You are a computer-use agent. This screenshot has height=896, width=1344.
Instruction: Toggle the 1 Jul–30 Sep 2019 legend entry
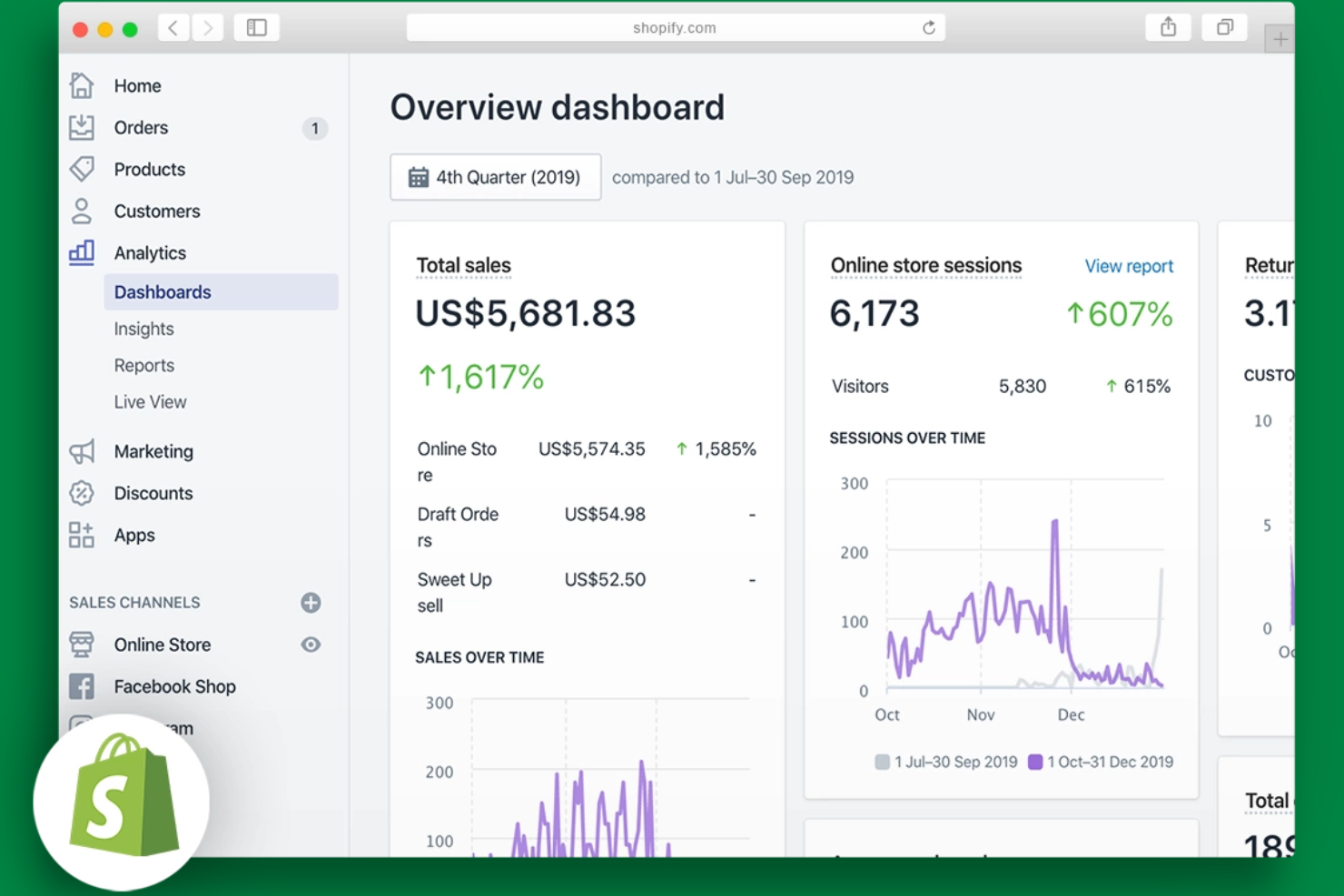tap(944, 762)
